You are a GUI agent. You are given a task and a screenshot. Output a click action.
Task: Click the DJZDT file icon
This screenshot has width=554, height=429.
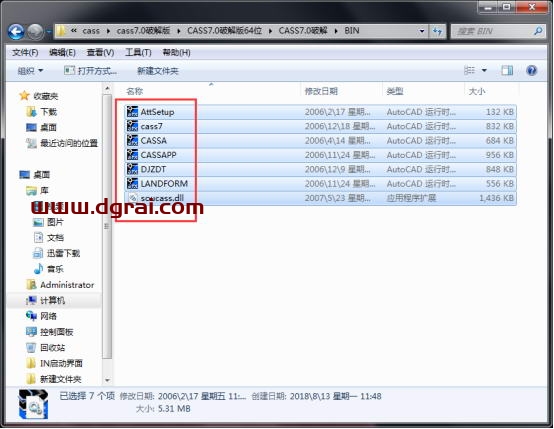click(132, 169)
